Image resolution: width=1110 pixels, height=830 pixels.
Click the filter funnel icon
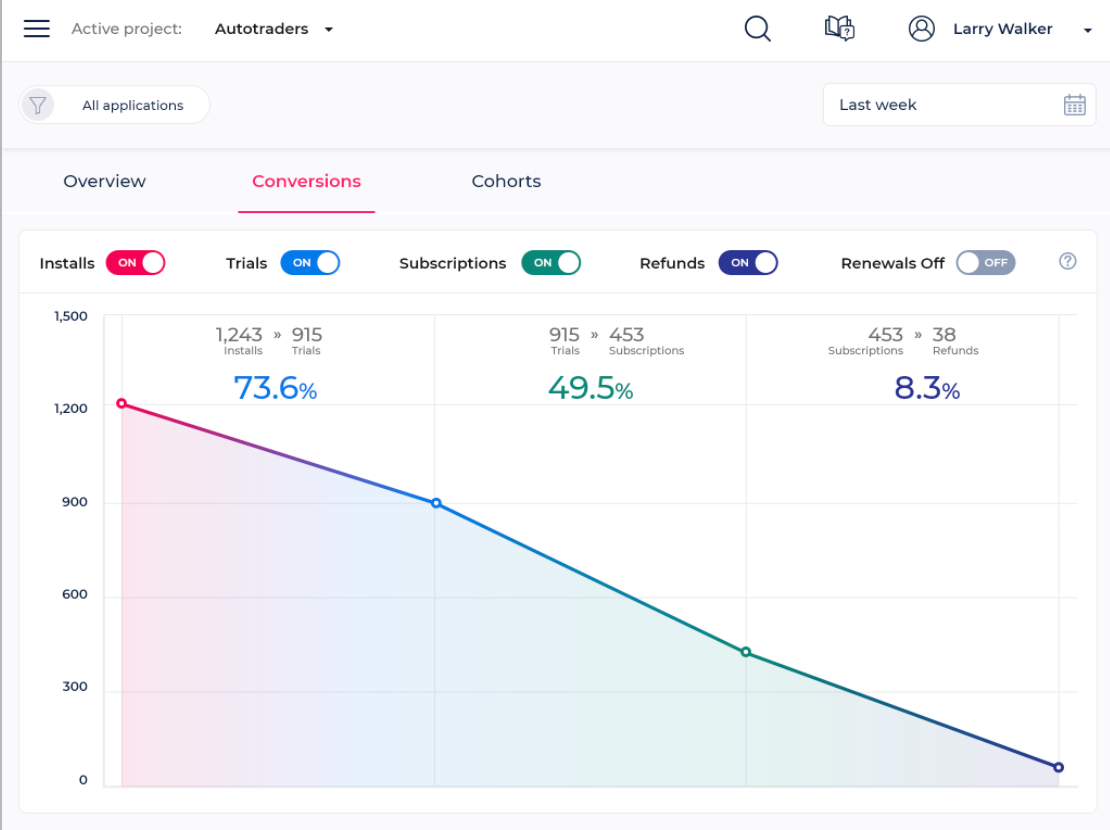[37, 104]
